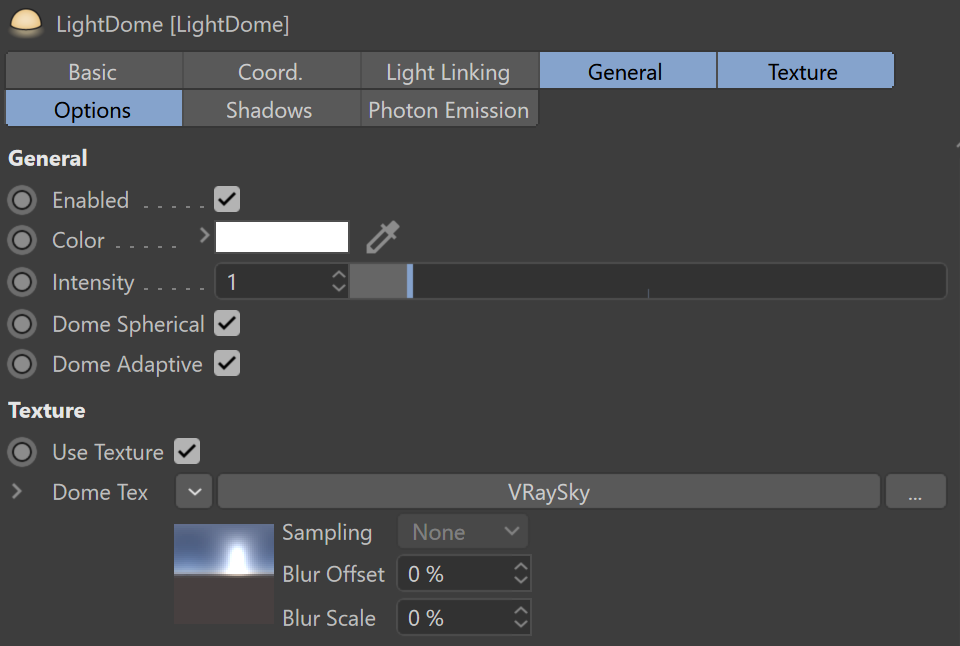This screenshot has width=960, height=646.
Task: Click the white Color swatch
Action: [282, 238]
